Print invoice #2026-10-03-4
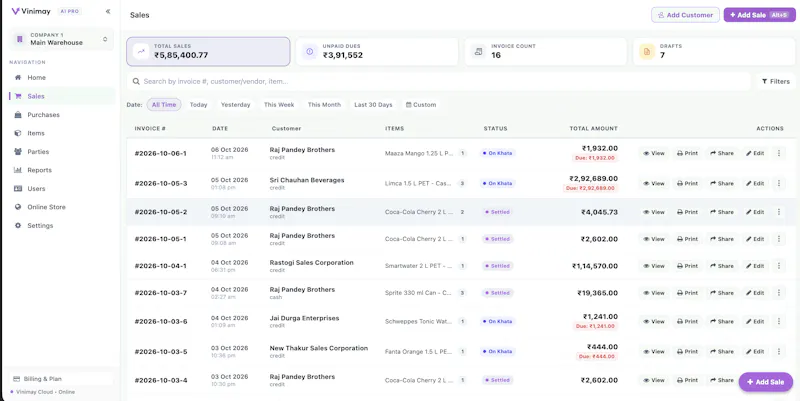This screenshot has height=401, width=800. tap(687, 380)
